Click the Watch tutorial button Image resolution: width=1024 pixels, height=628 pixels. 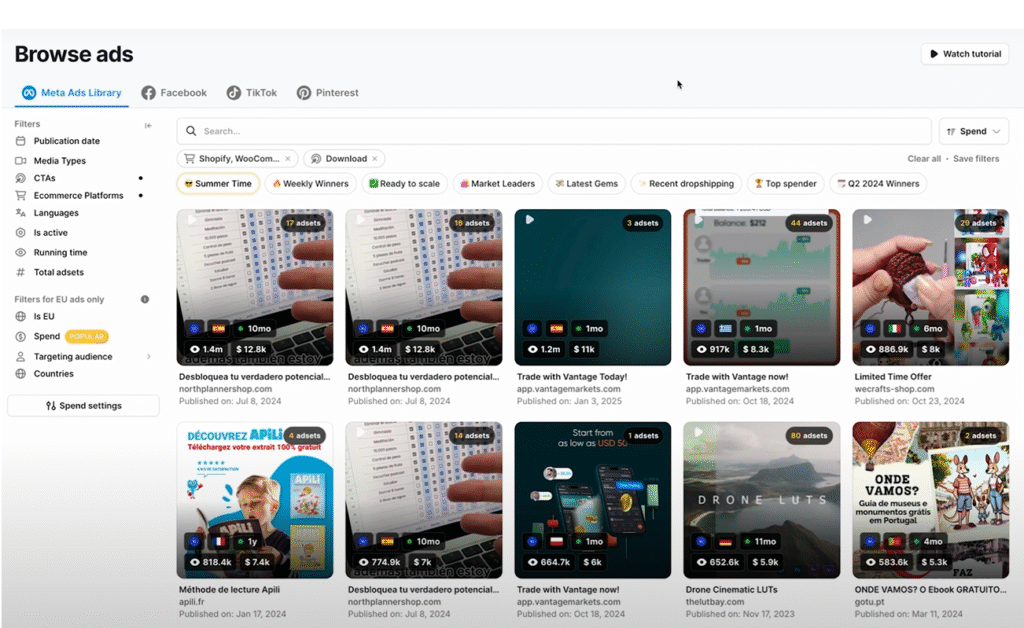965,54
